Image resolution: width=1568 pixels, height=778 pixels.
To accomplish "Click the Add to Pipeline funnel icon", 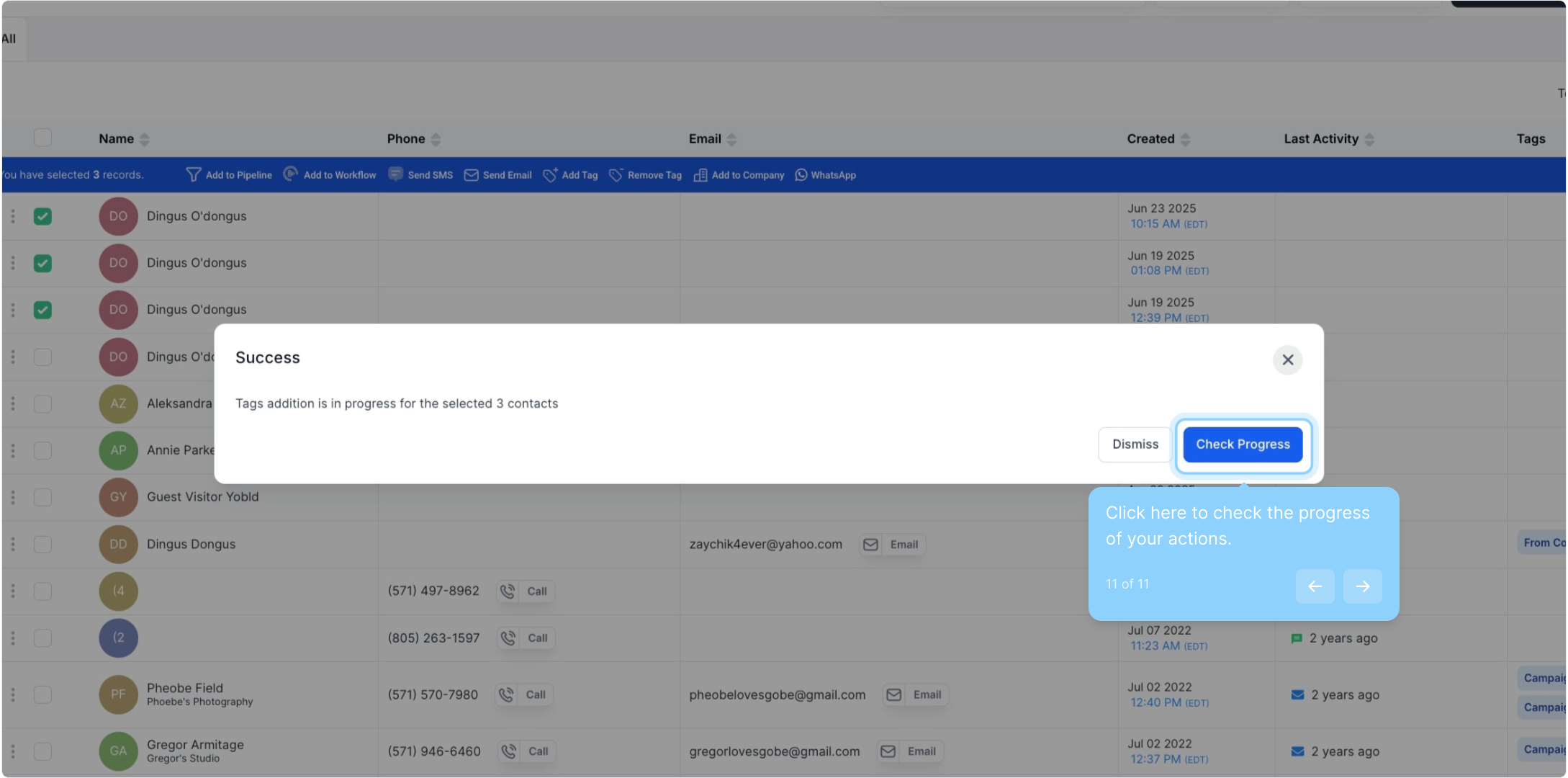I will click(193, 175).
